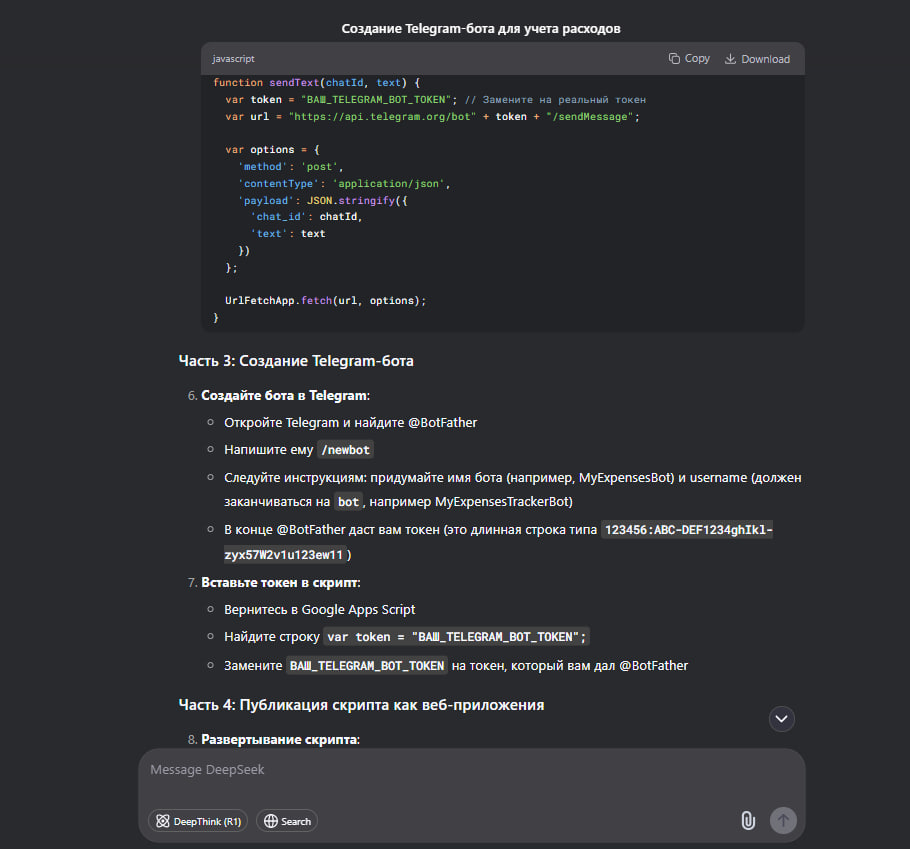Toggle the DeepThink (R1) mode

[x=198, y=821]
